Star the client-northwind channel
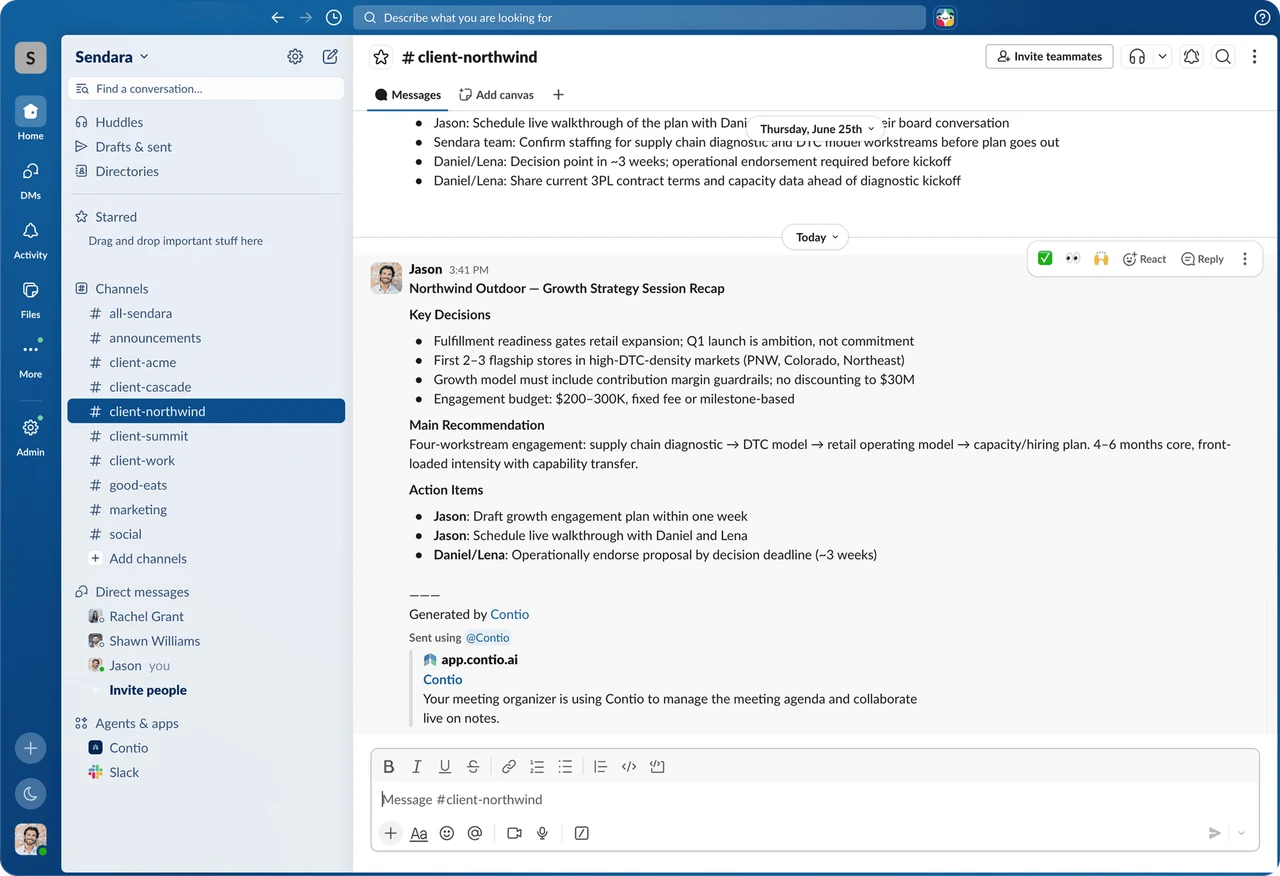This screenshot has height=876, width=1280. click(x=381, y=57)
